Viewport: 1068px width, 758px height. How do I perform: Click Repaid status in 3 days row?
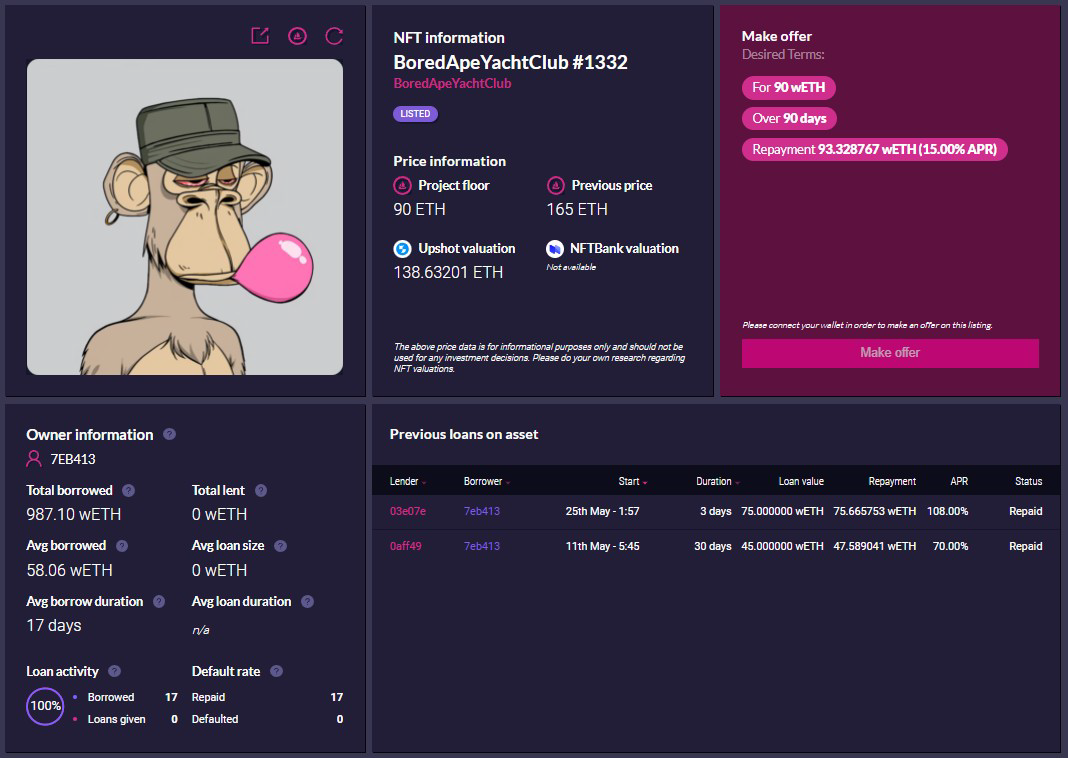tap(1026, 511)
